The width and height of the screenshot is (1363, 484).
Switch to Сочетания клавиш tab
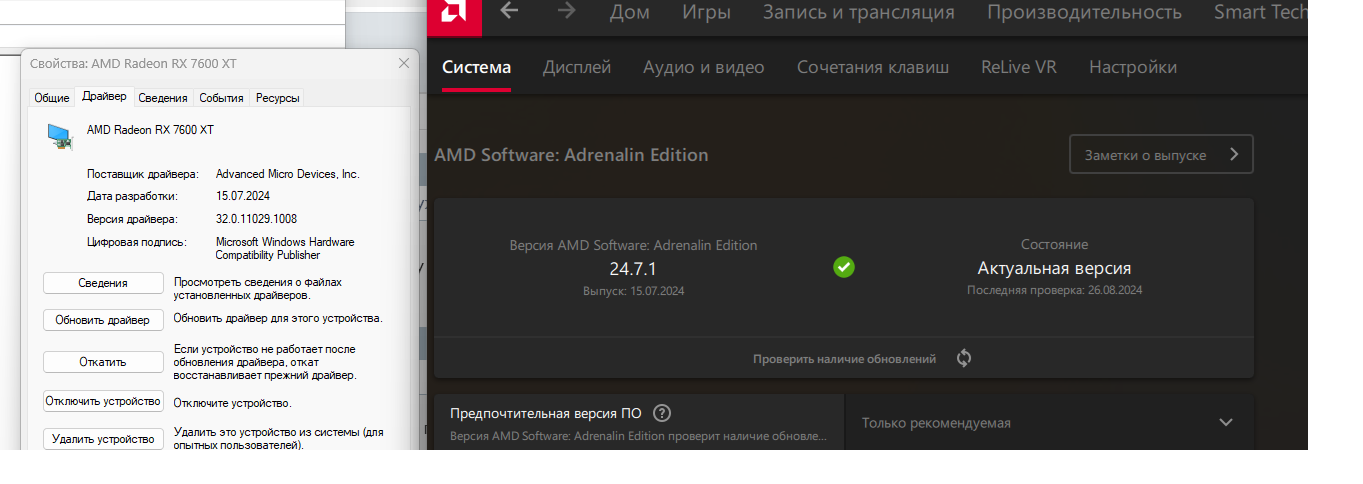873,67
